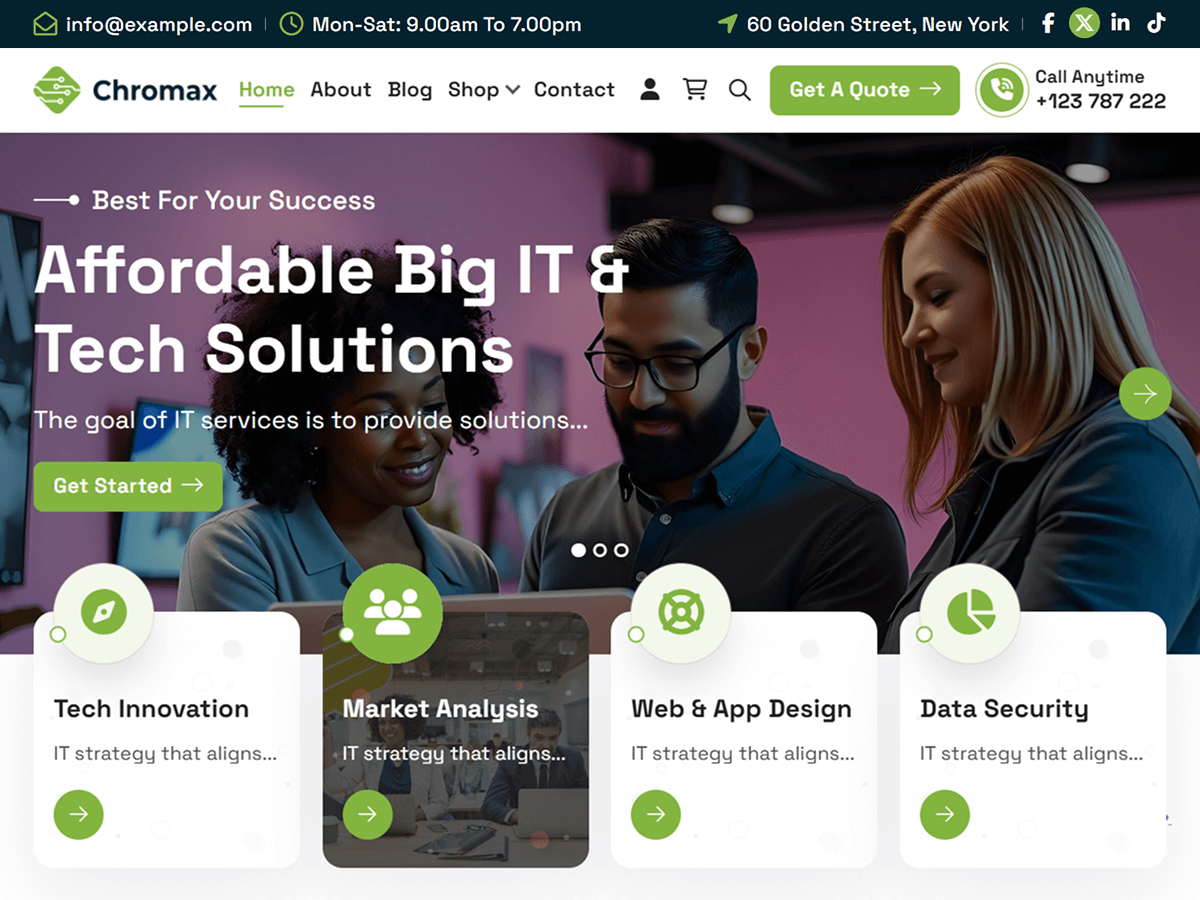Advance hero slider with next arrow

[1145, 394]
